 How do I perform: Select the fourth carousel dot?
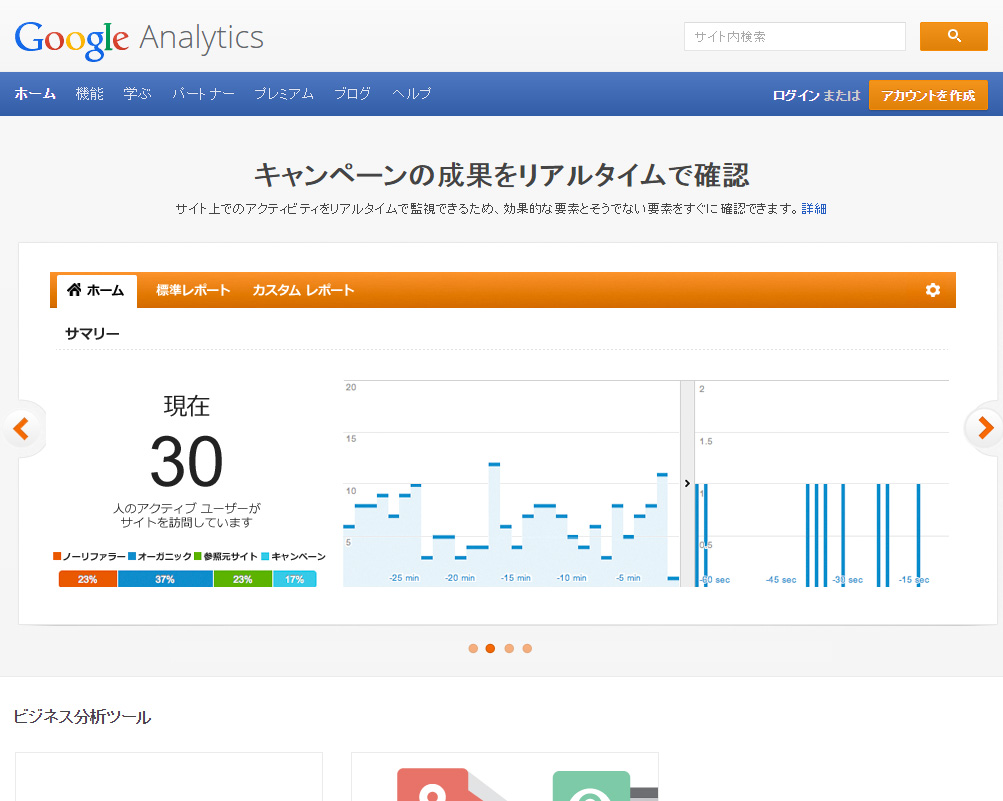[527, 648]
